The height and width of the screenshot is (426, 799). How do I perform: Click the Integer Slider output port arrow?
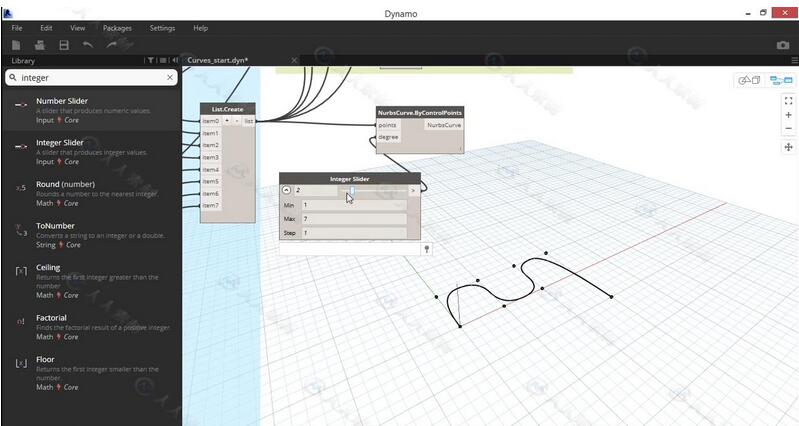pos(412,189)
